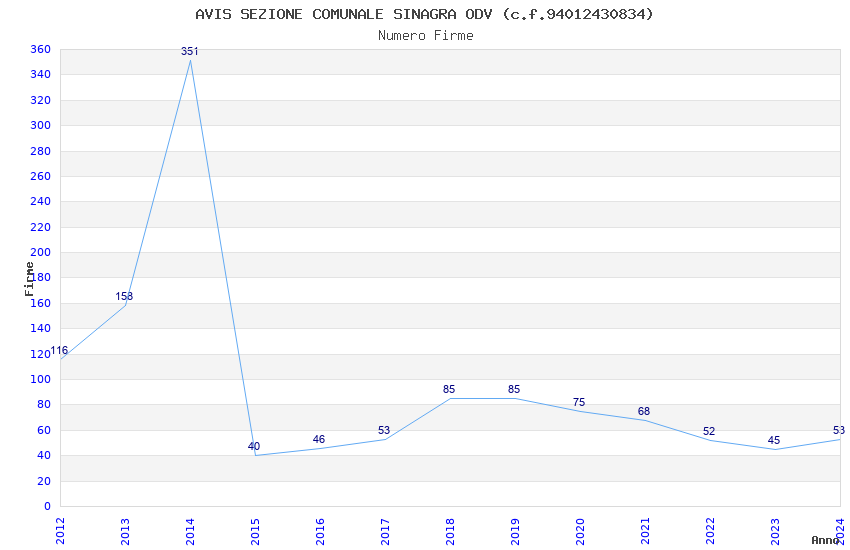Click the x-axis year label 2019

(x=516, y=531)
